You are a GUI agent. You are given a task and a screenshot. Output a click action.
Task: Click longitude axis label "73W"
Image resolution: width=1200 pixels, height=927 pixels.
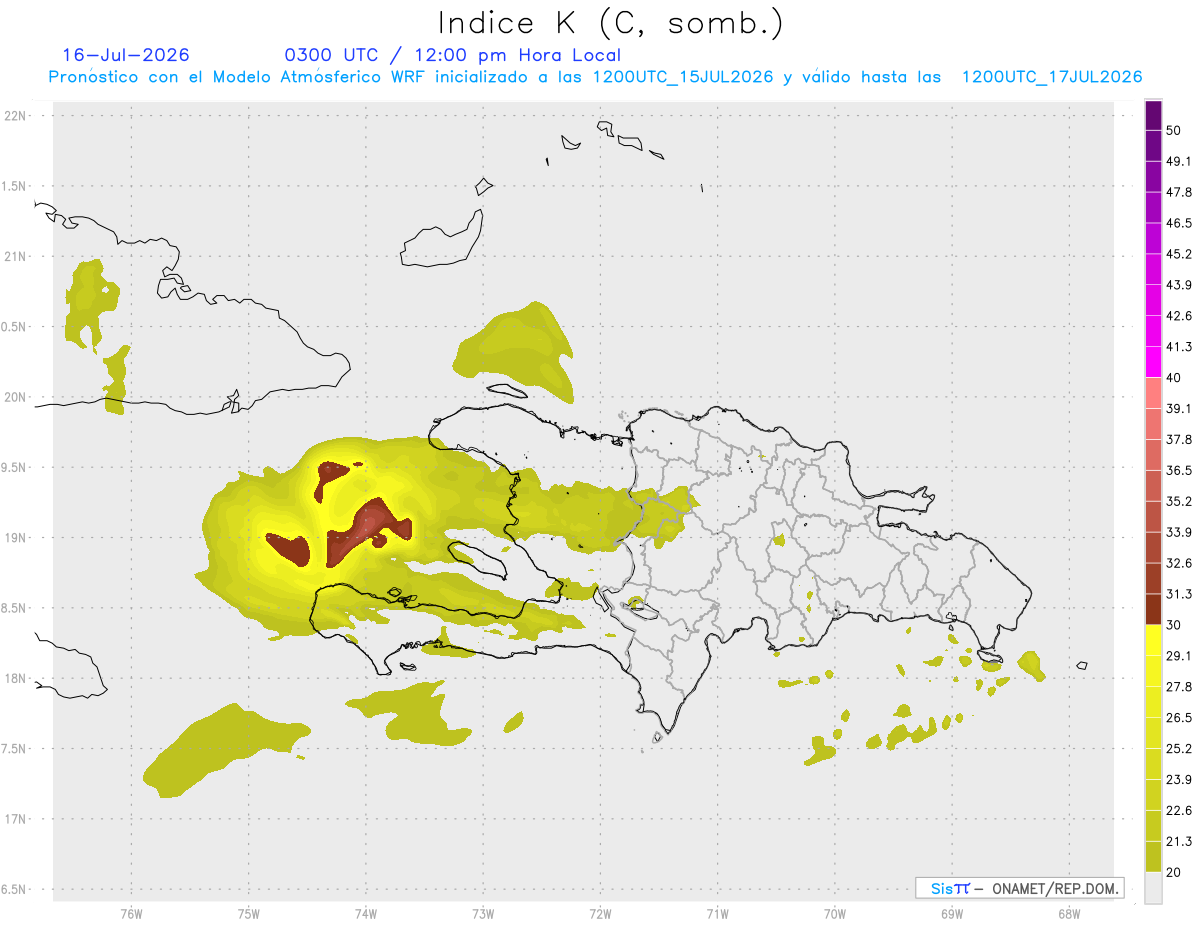(483, 914)
